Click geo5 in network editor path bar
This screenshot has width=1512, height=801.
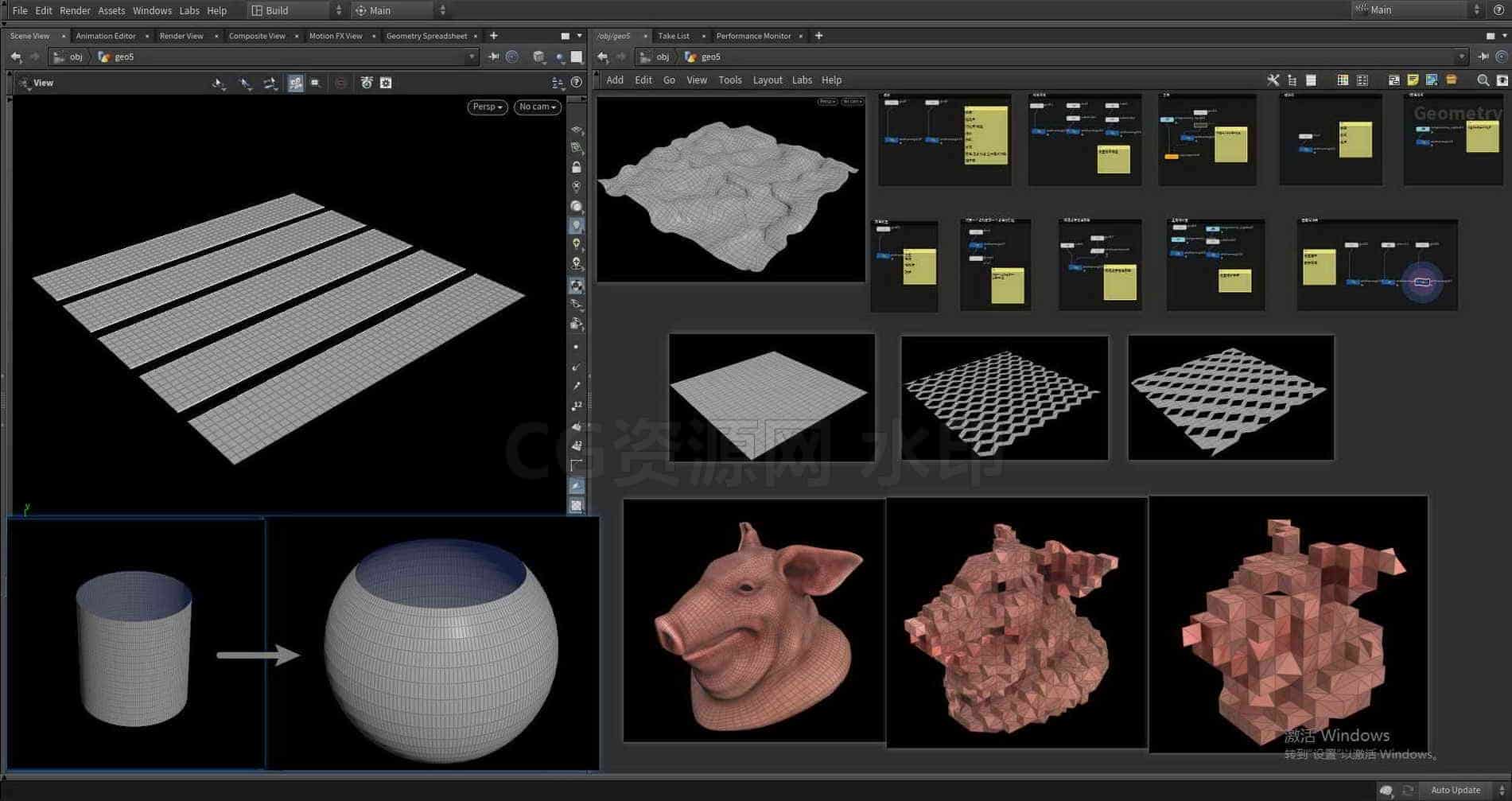(710, 56)
